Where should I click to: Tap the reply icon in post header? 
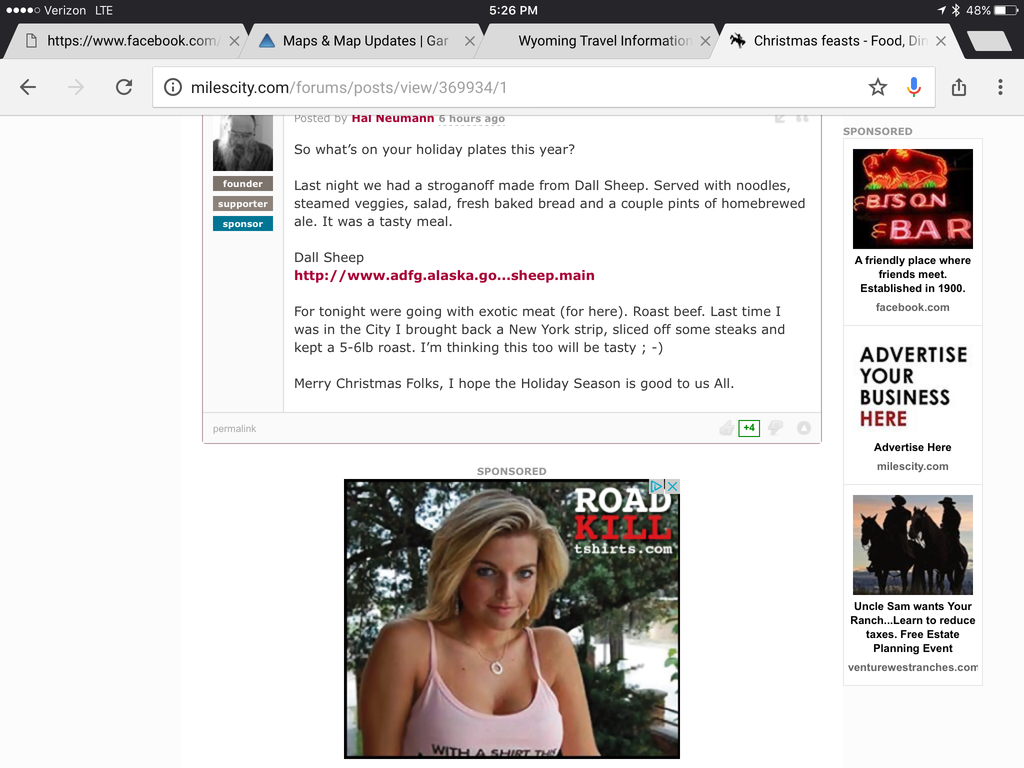coord(780,118)
